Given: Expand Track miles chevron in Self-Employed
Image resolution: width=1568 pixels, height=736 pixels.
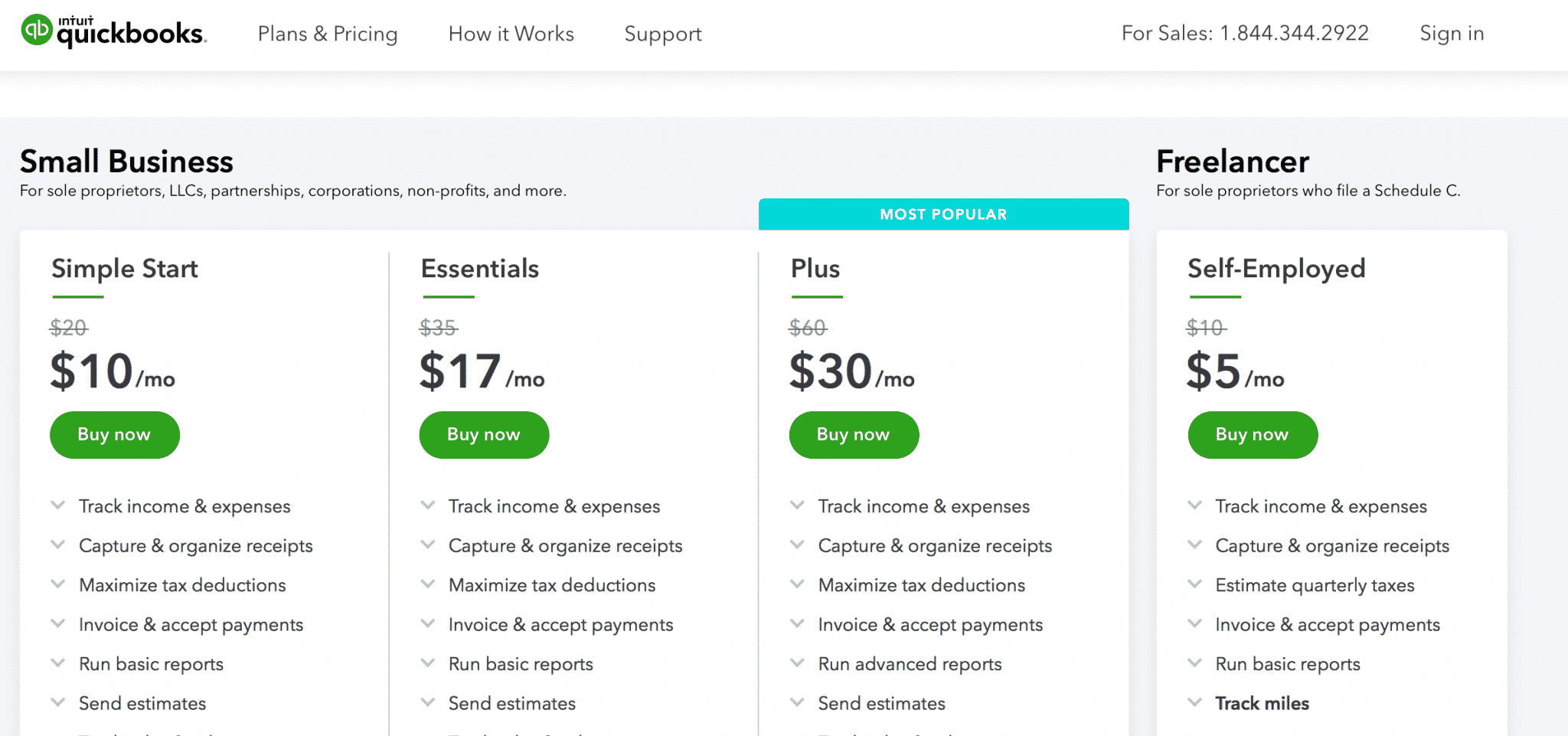Looking at the screenshot, I should point(1194,702).
